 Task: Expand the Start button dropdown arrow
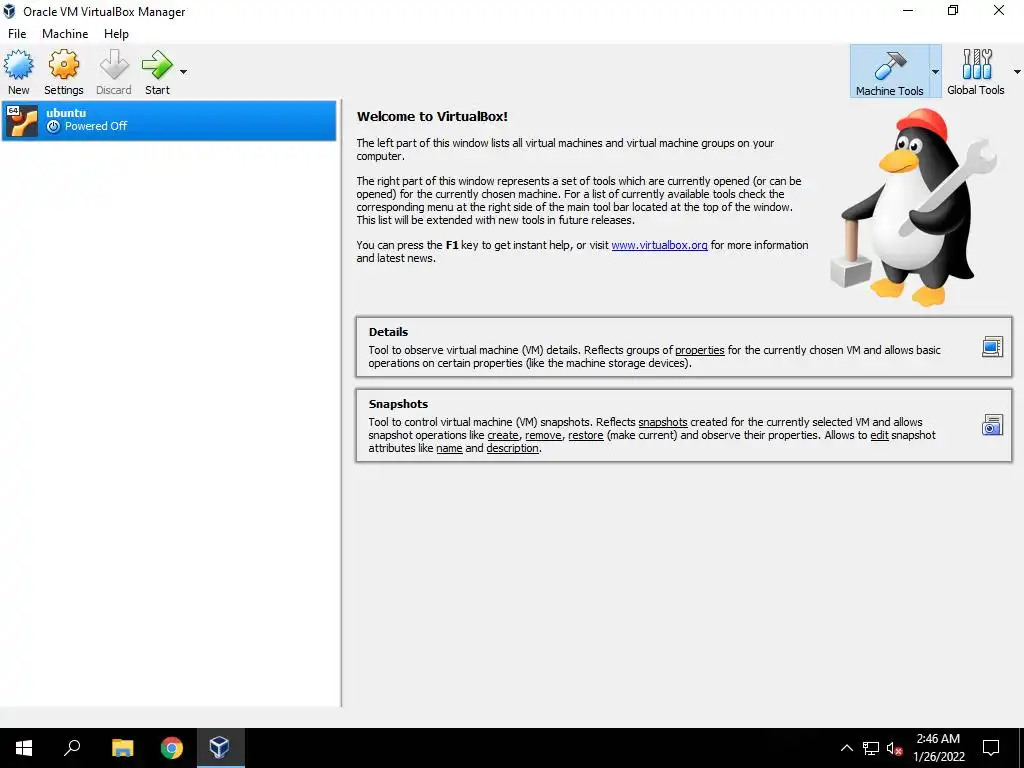pyautogui.click(x=184, y=72)
